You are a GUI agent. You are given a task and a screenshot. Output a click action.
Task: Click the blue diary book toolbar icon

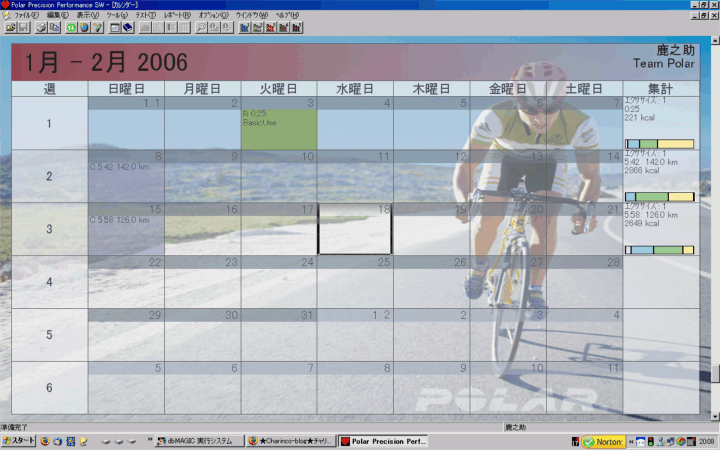pyautogui.click(x=129, y=28)
